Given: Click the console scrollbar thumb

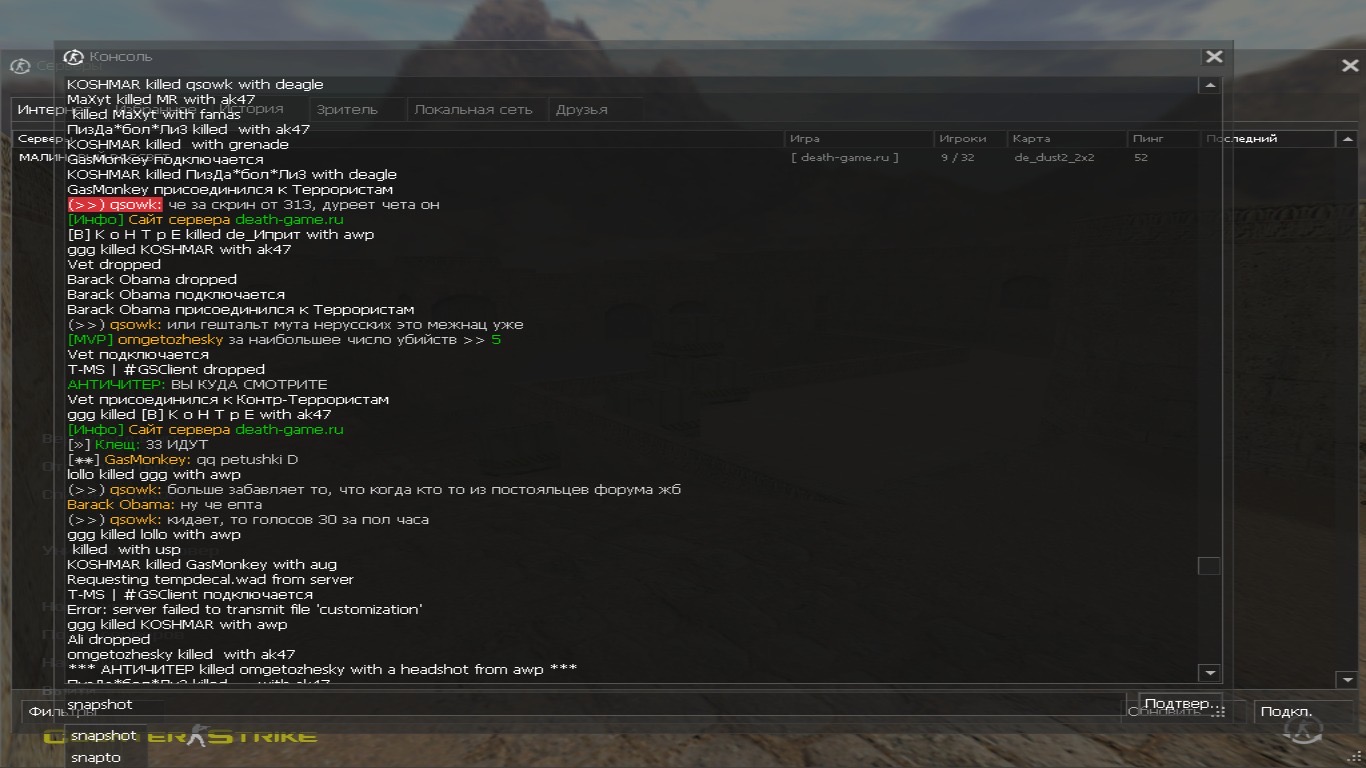Looking at the screenshot, I should point(1209,566).
